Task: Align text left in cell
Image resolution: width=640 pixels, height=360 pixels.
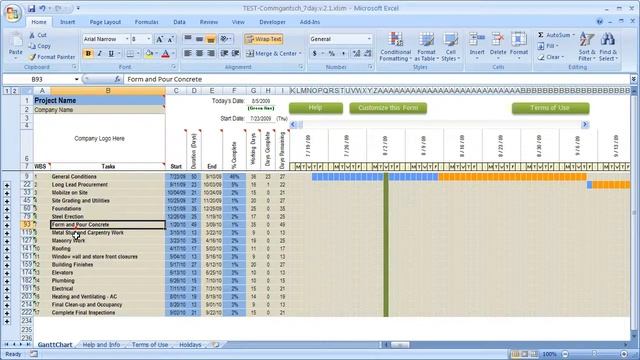Action: (188, 53)
